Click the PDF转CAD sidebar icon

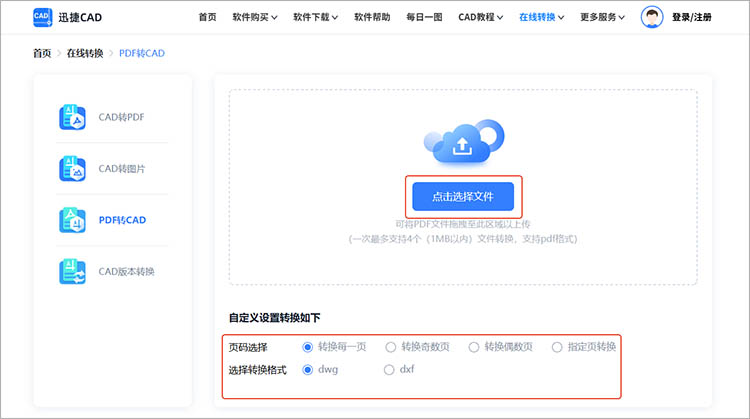pos(72,220)
